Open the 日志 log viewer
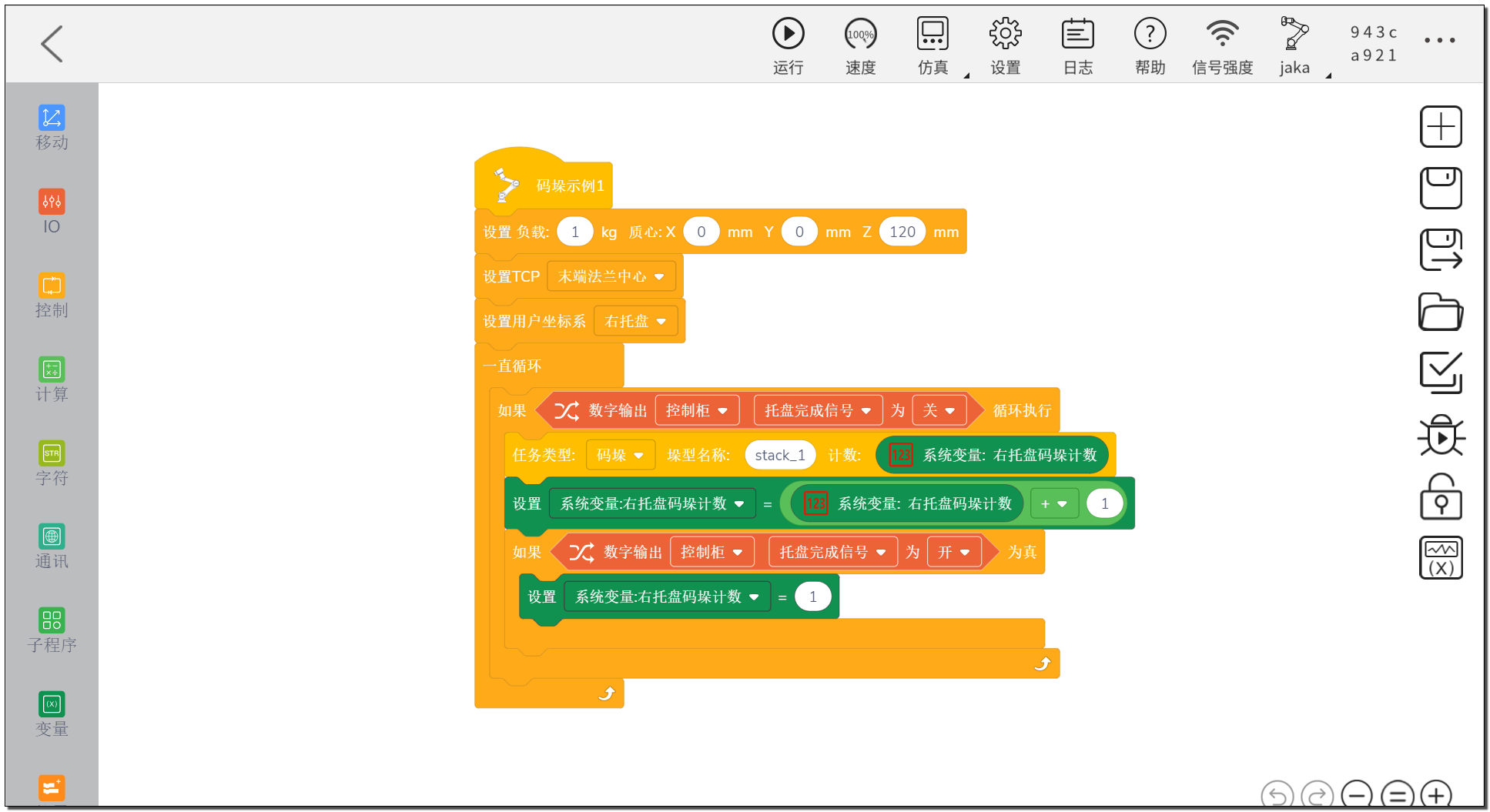This screenshot has height=812, width=1490. [x=1077, y=46]
